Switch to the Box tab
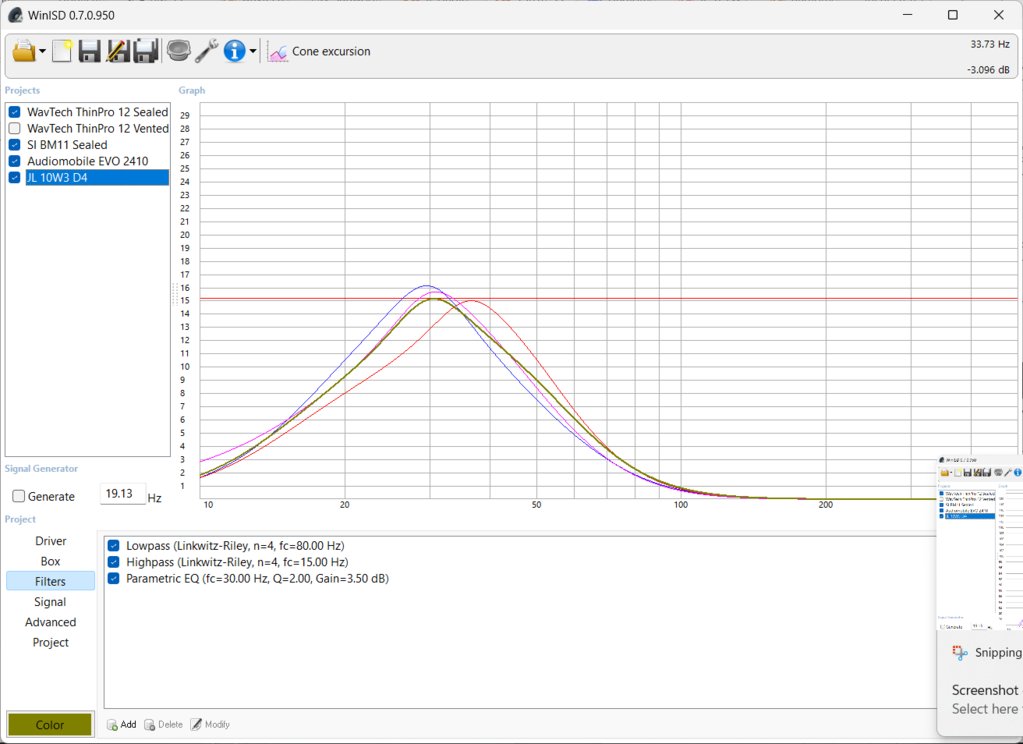This screenshot has width=1023, height=744. [x=51, y=561]
